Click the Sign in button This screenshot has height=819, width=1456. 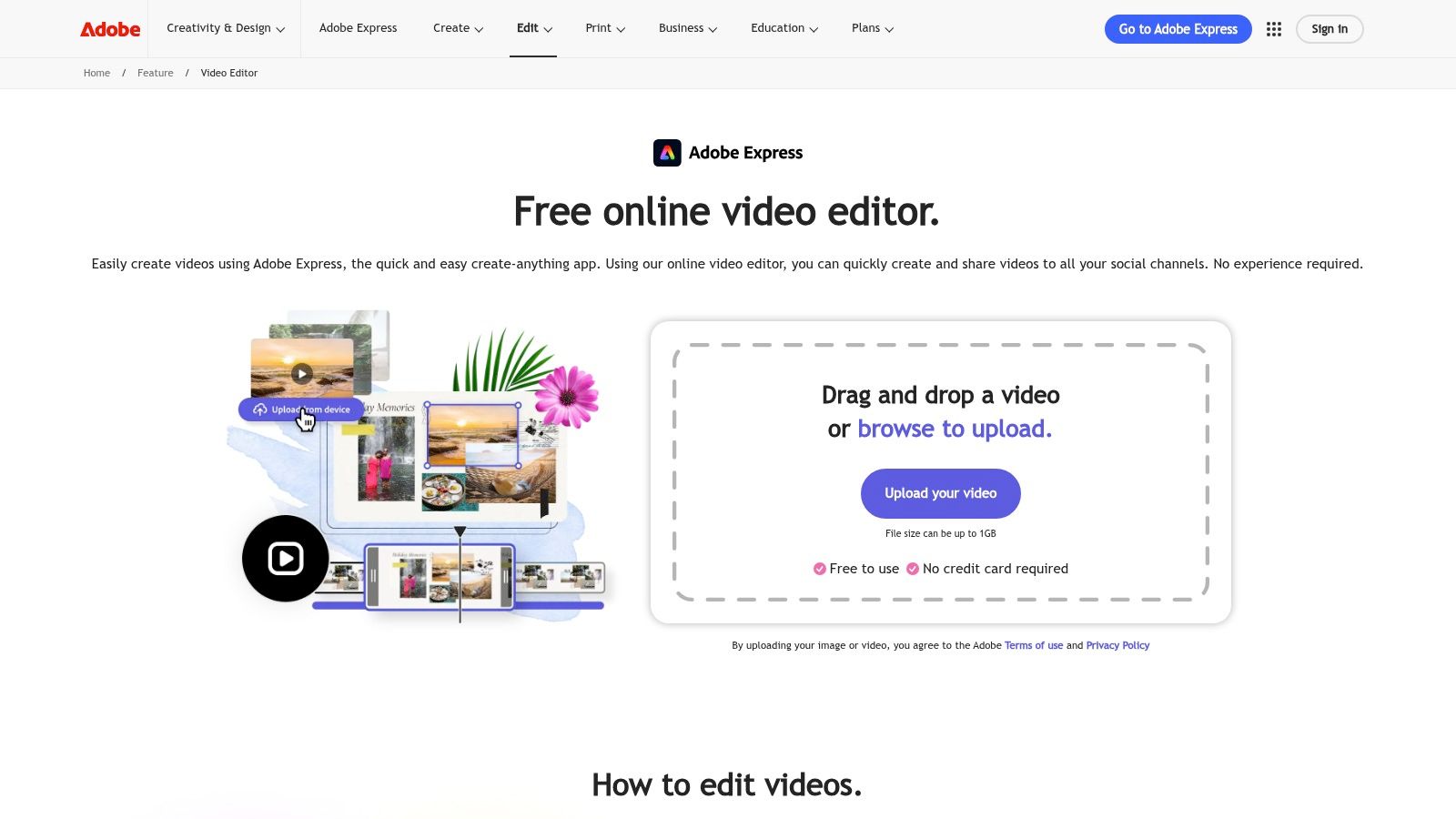(x=1330, y=29)
